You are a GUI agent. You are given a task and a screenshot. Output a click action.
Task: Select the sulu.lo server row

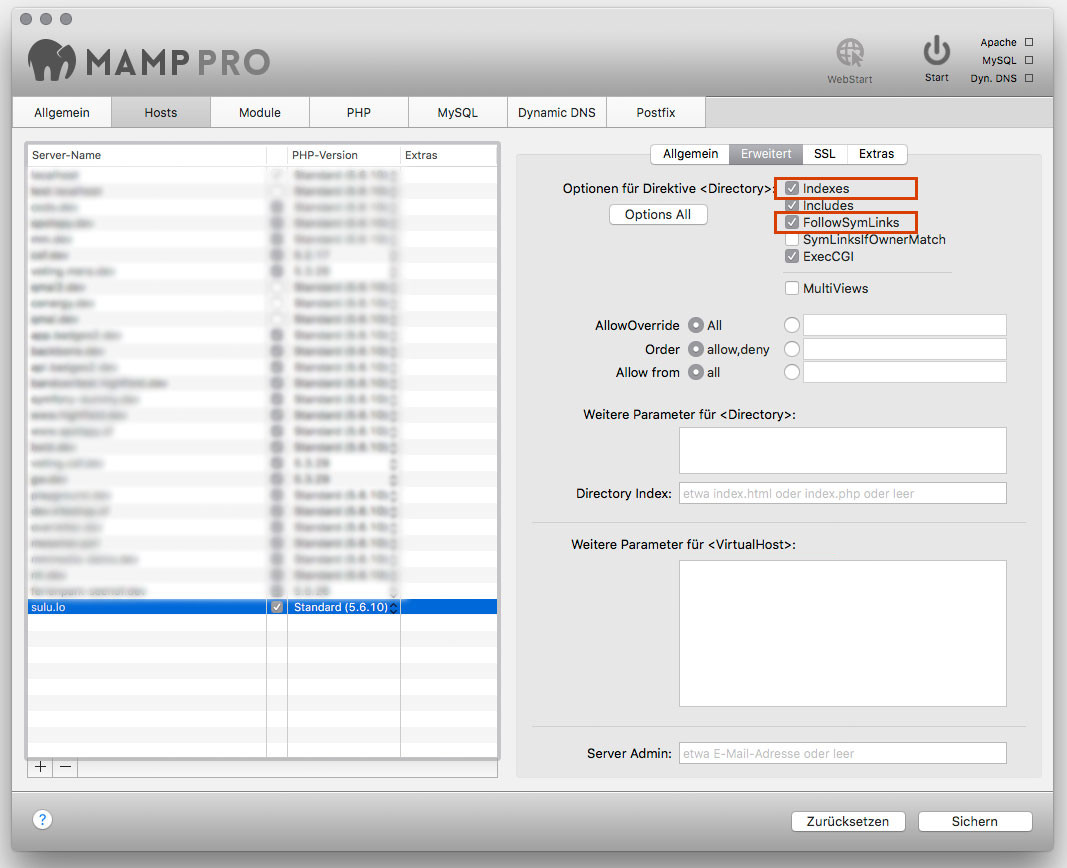pyautogui.click(x=263, y=607)
